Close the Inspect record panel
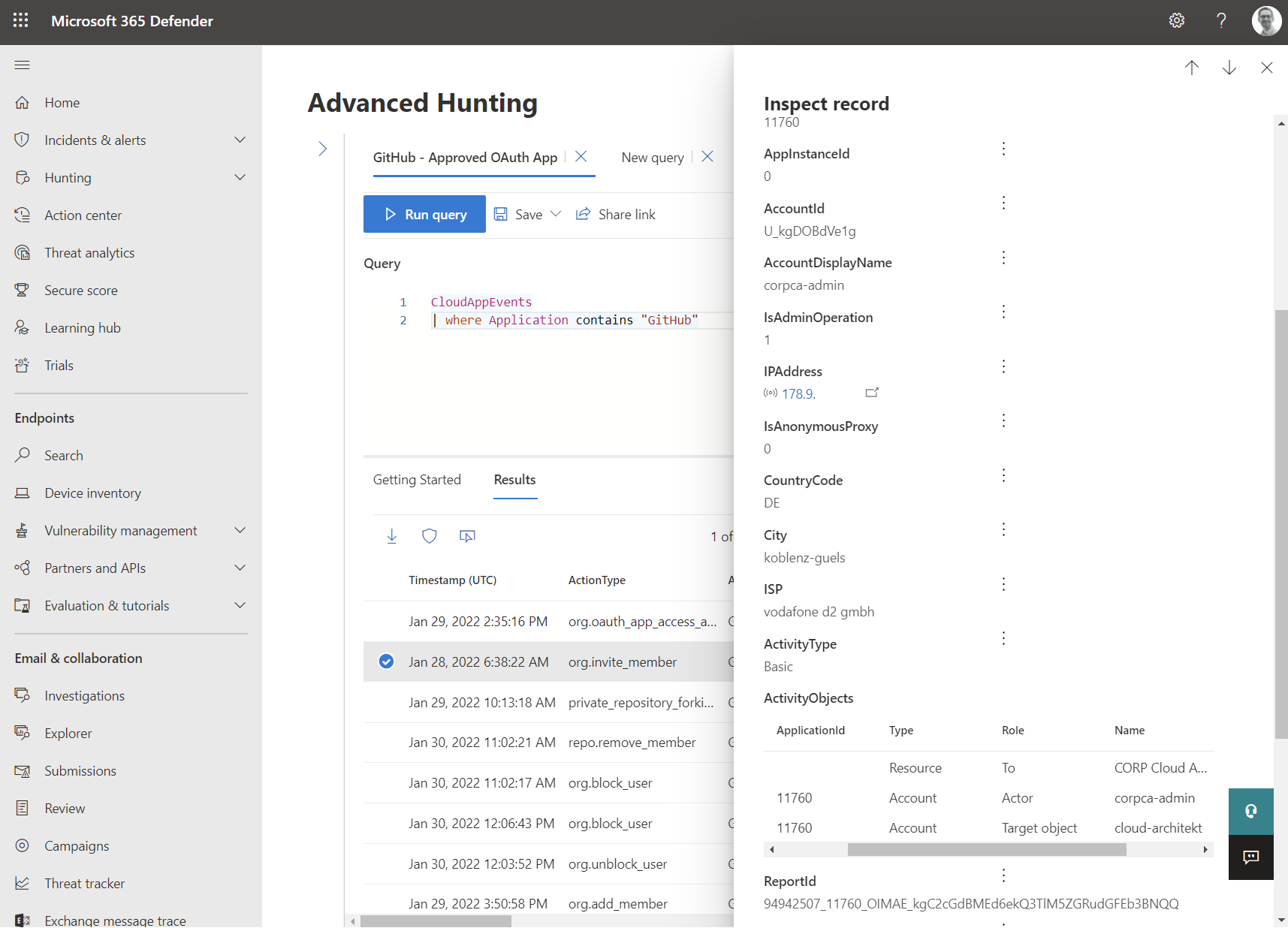Screen dimensions: 1288x928 [x=1267, y=68]
